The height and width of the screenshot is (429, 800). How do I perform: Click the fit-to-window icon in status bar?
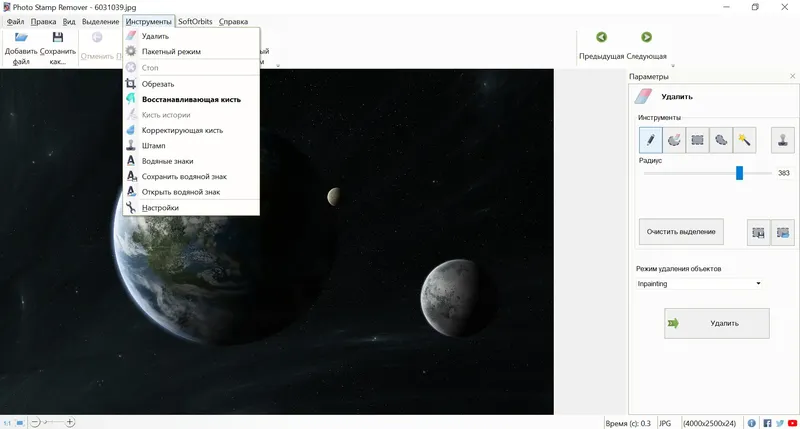click(19, 423)
